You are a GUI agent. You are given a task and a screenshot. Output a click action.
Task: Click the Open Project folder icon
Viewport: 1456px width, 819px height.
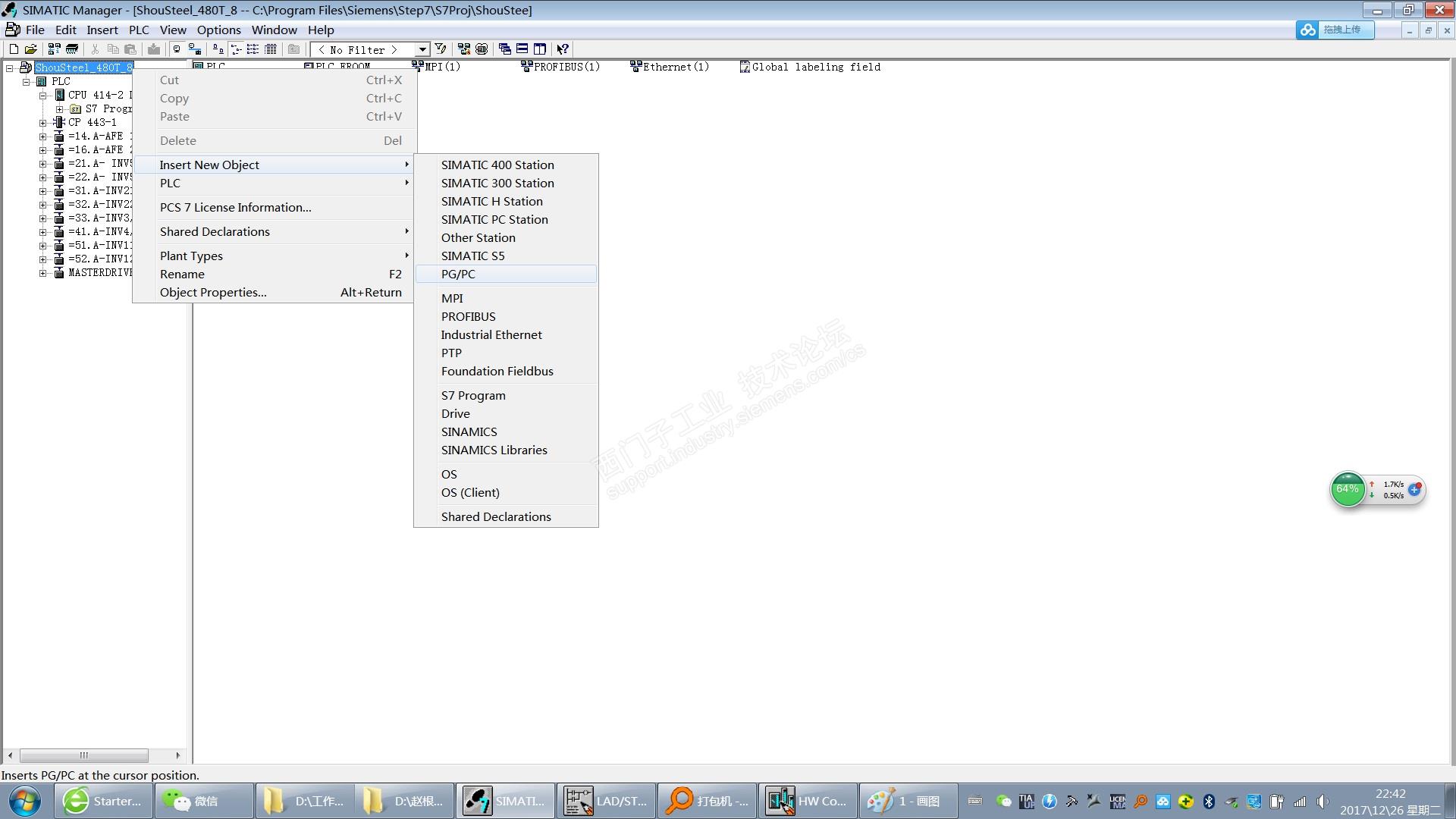[31, 49]
